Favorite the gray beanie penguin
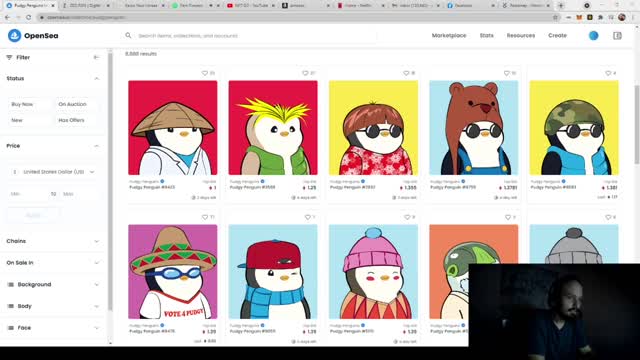Viewport: 640px width, 360px height. click(608, 217)
